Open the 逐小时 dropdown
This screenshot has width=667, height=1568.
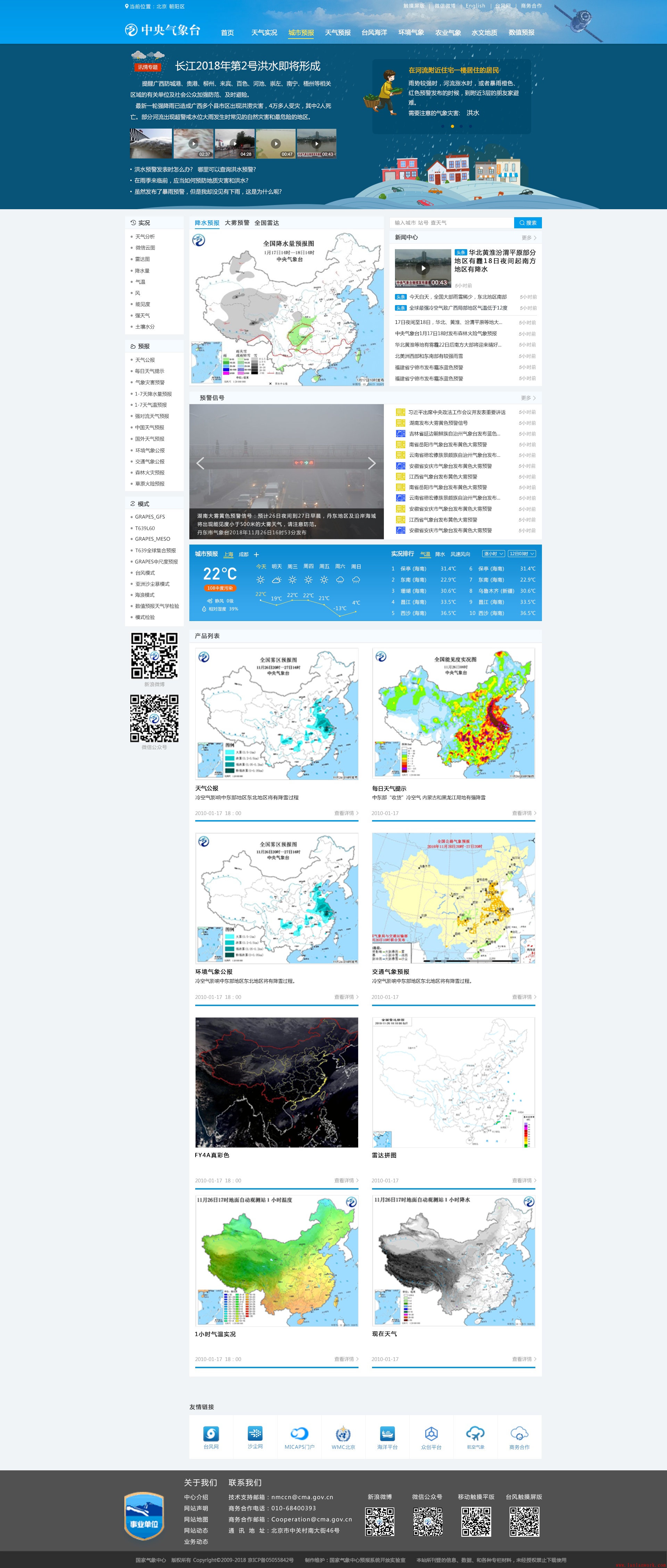point(493,554)
